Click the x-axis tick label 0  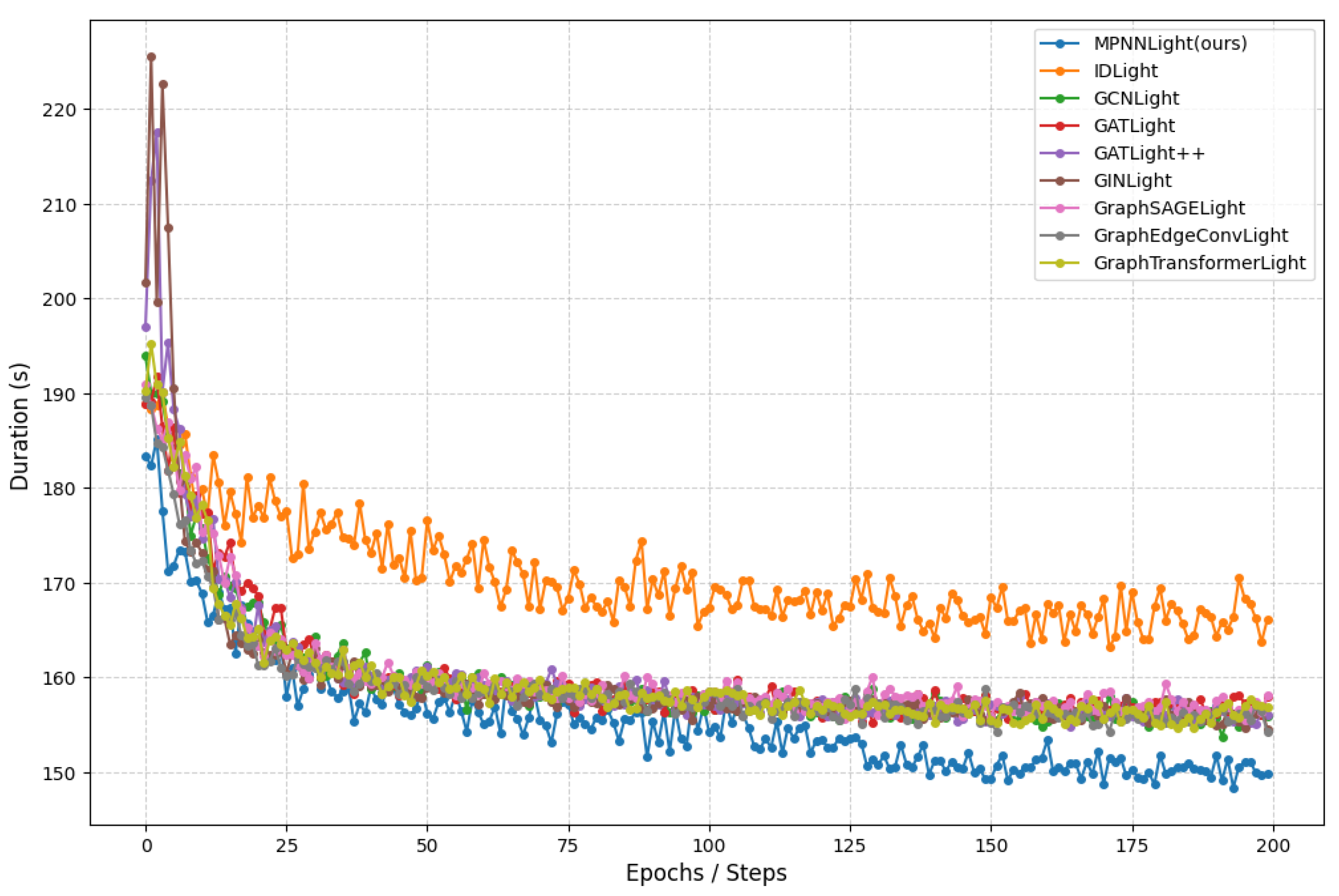point(146,846)
